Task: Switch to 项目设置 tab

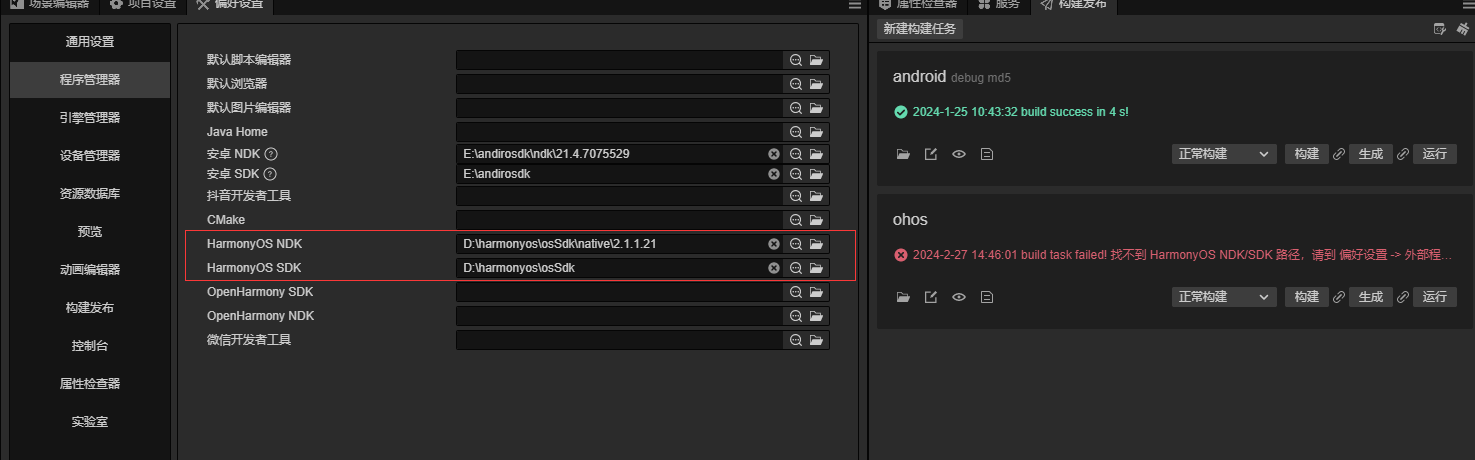Action: click(x=141, y=5)
